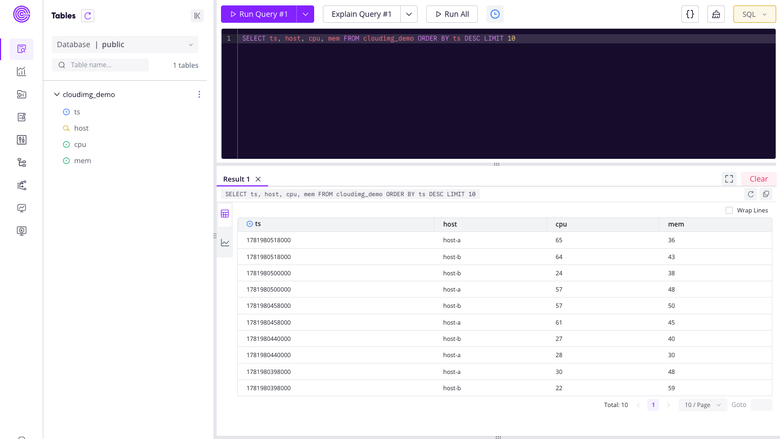The width and height of the screenshot is (780, 439).
Task: Click the Total: 10 label
Action: click(616, 405)
